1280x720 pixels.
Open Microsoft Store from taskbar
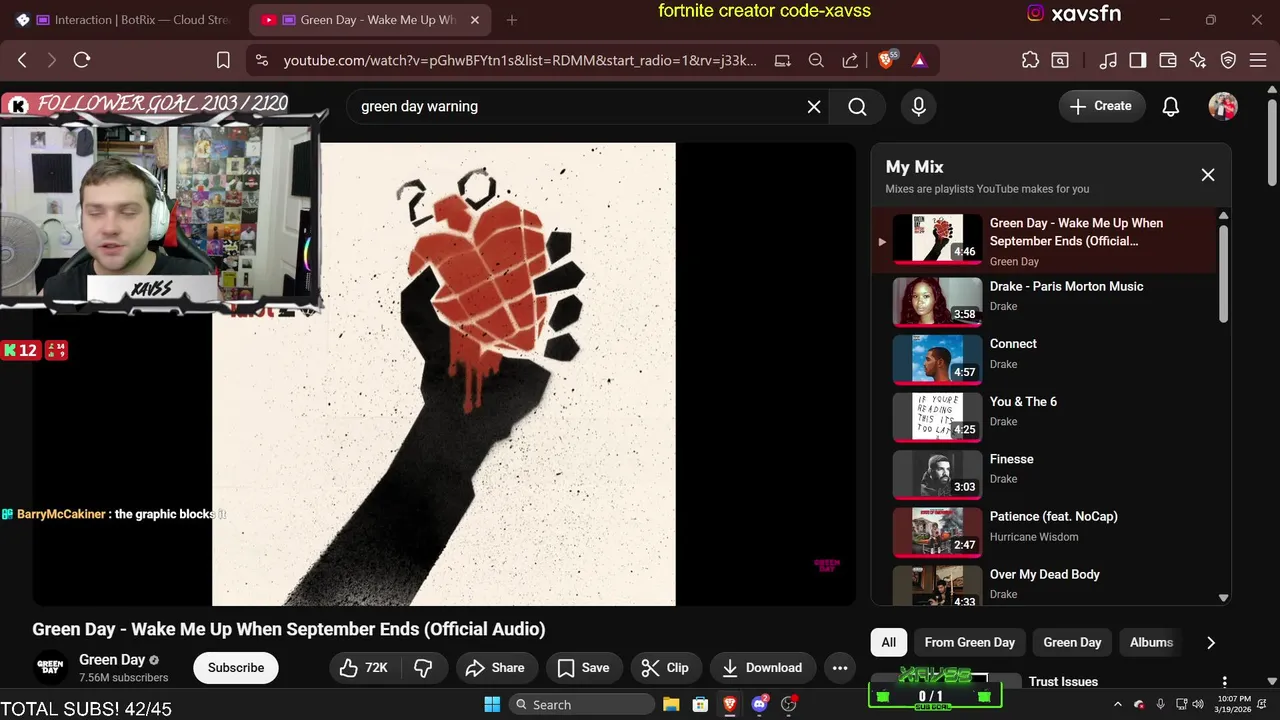(700, 704)
